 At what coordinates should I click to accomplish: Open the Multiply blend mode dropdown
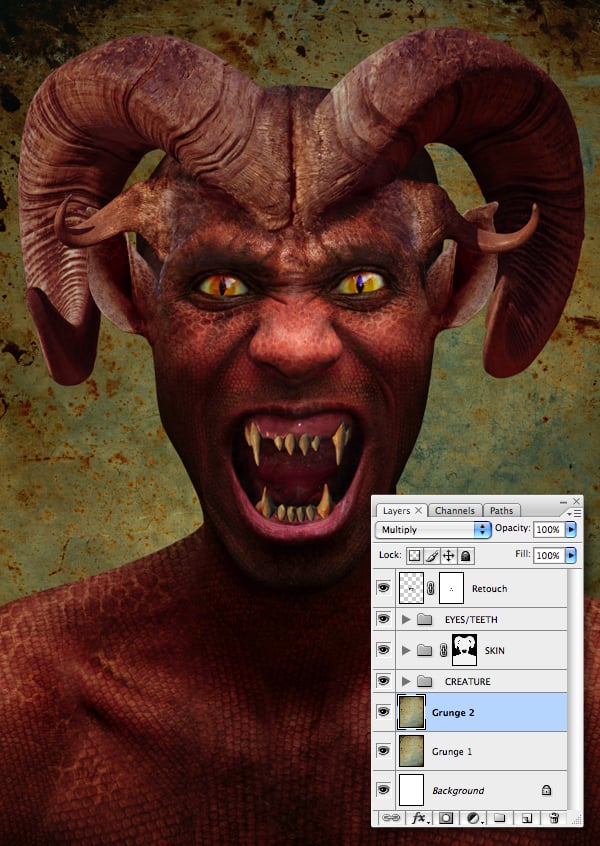[433, 529]
